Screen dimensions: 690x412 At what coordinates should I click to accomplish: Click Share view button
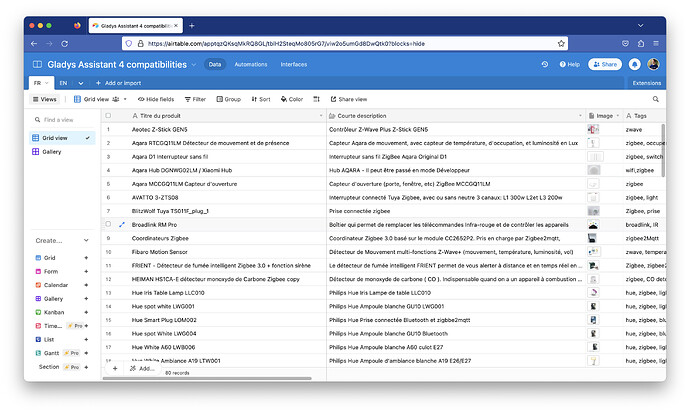pyautogui.click(x=349, y=99)
